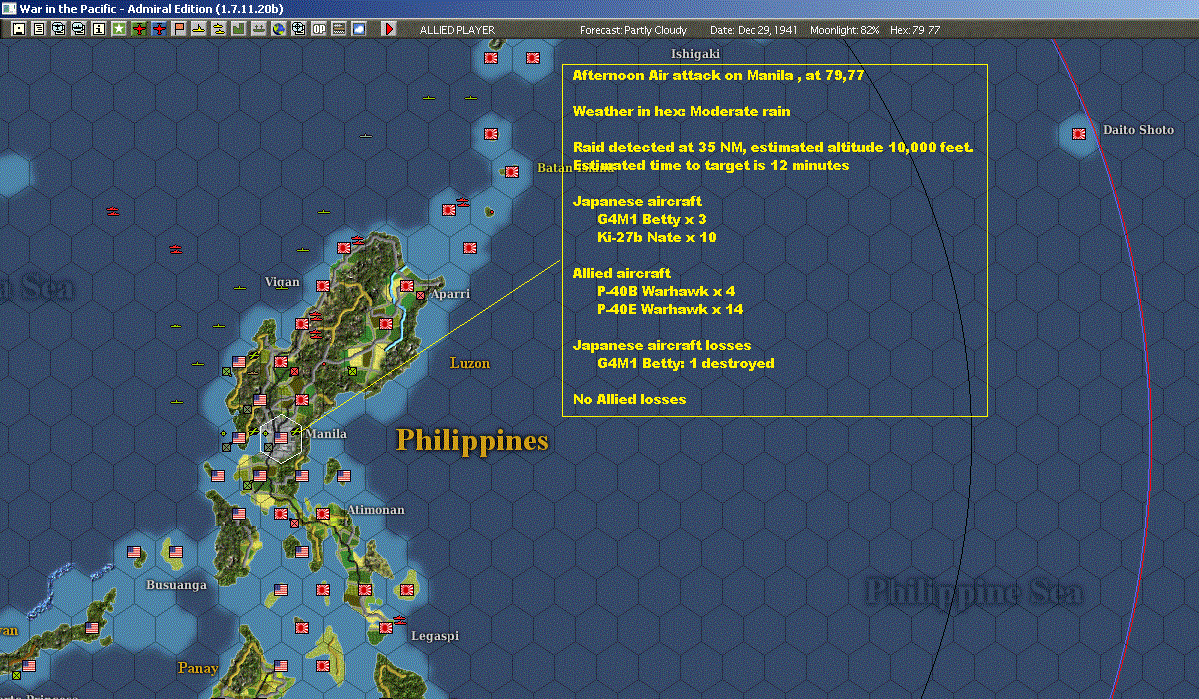
Task: Click the Atimonan city label
Action: [x=375, y=509]
